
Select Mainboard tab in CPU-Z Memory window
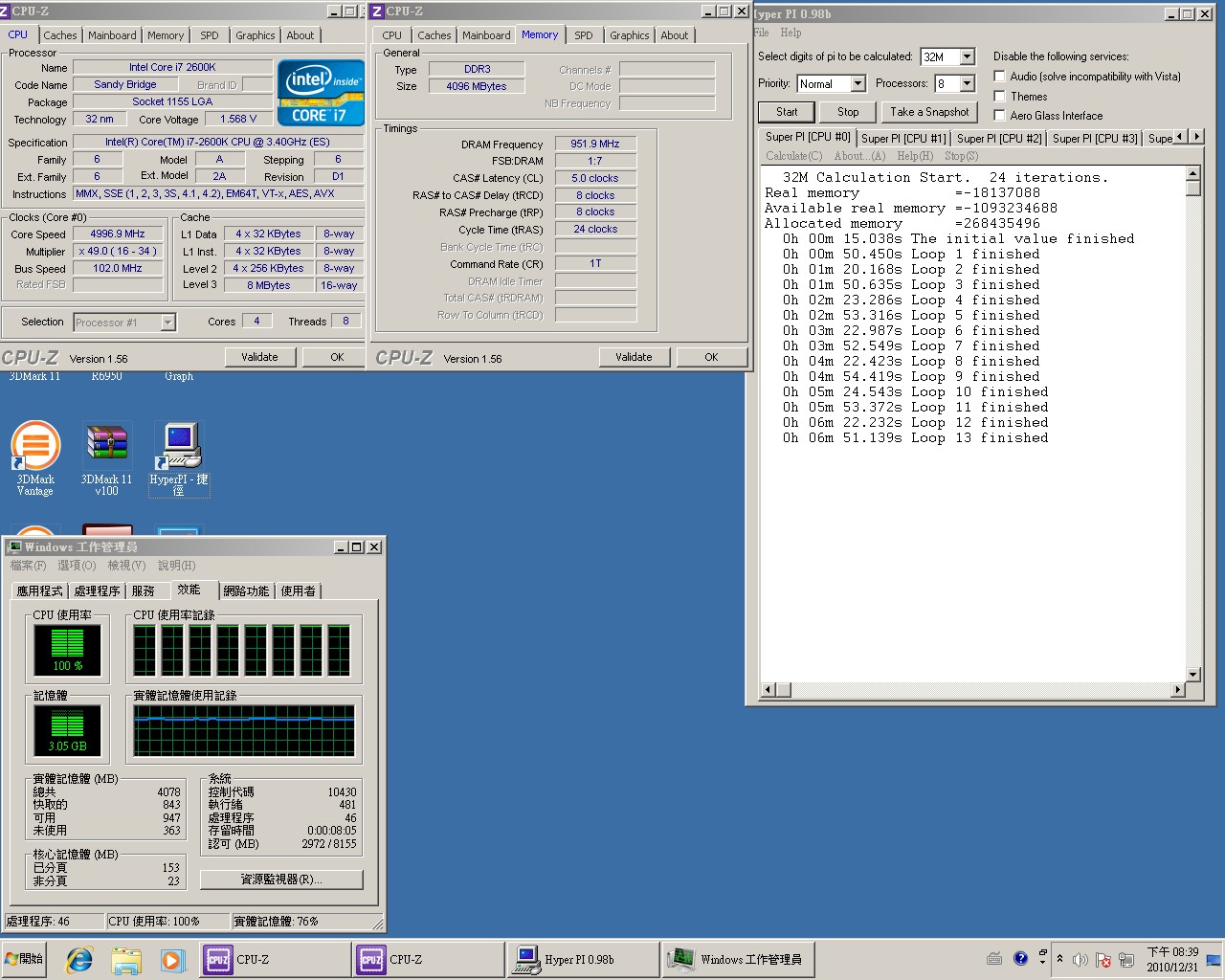point(486,35)
